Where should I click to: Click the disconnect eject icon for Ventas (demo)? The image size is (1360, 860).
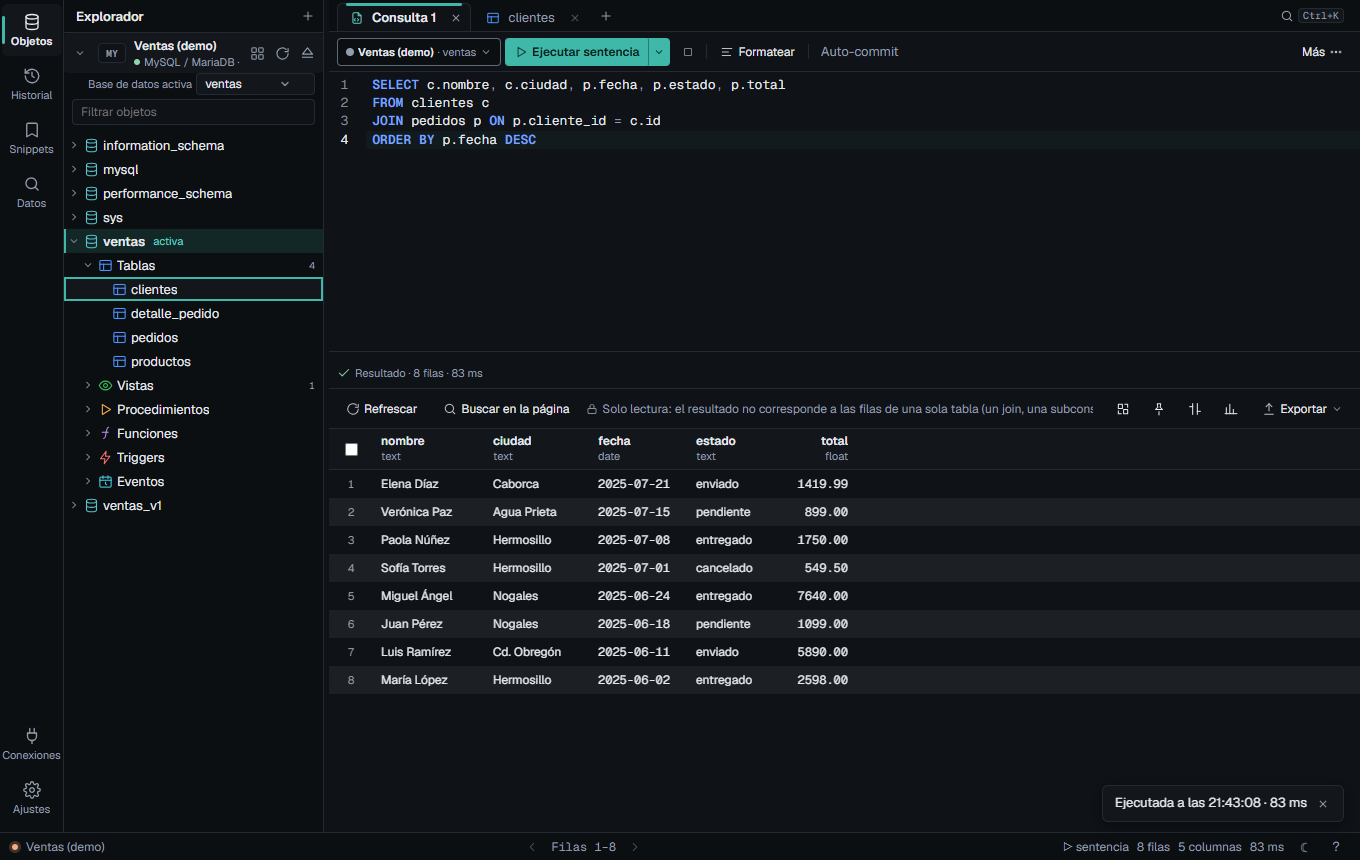(x=307, y=53)
